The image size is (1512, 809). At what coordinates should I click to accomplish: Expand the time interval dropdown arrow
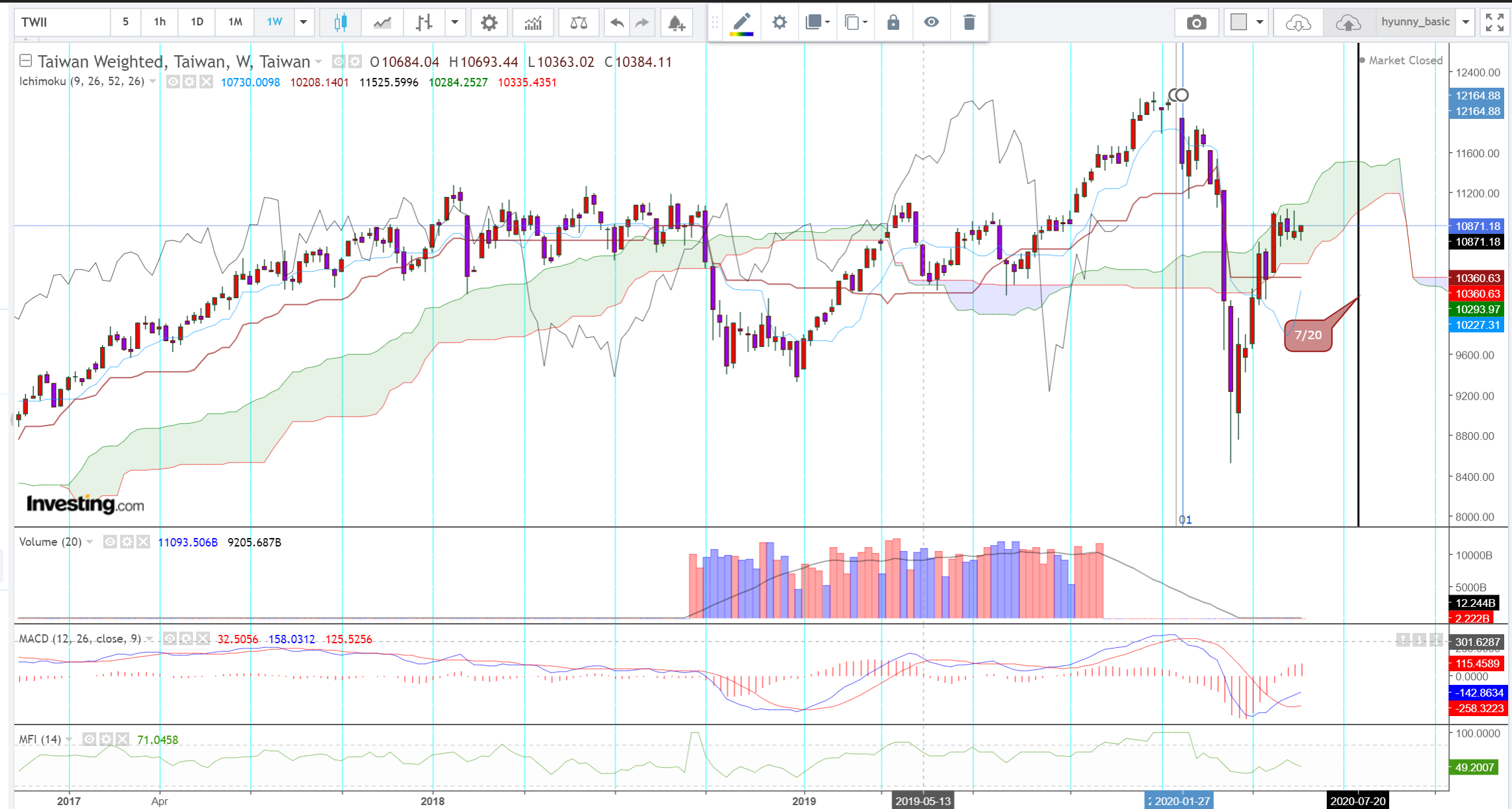(x=303, y=22)
